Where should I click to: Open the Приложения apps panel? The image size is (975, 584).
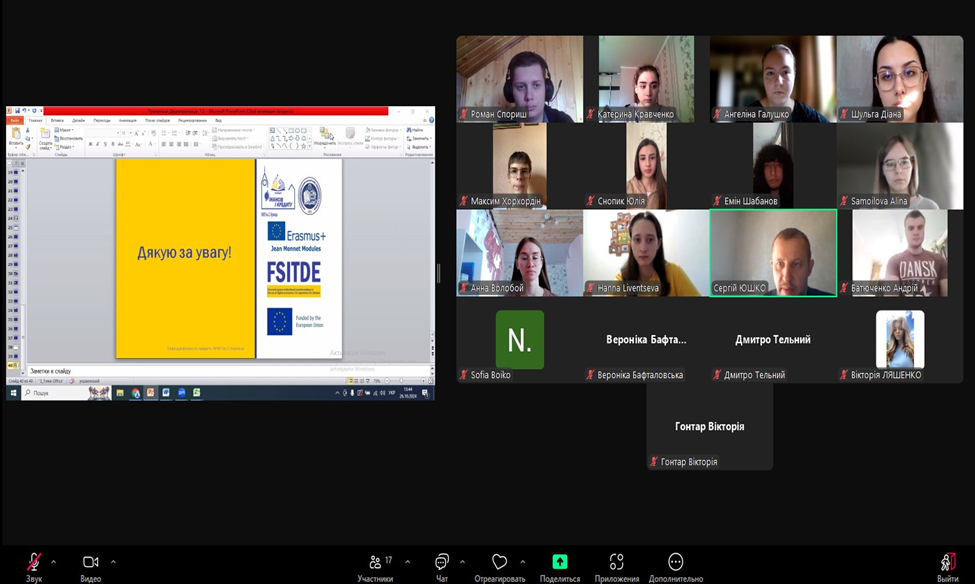[x=616, y=567]
